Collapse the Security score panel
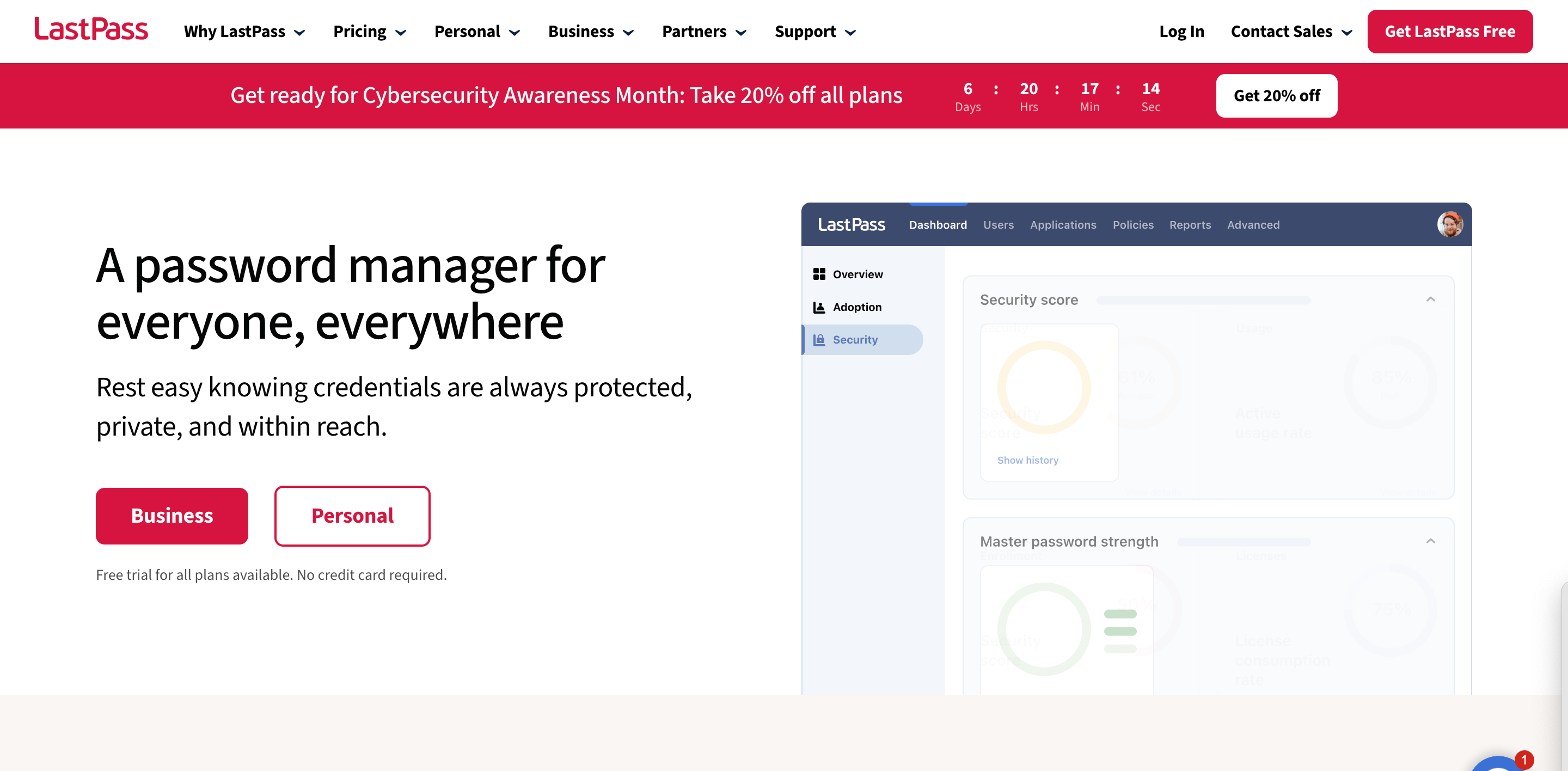This screenshot has height=771, width=1568. coord(1430,299)
